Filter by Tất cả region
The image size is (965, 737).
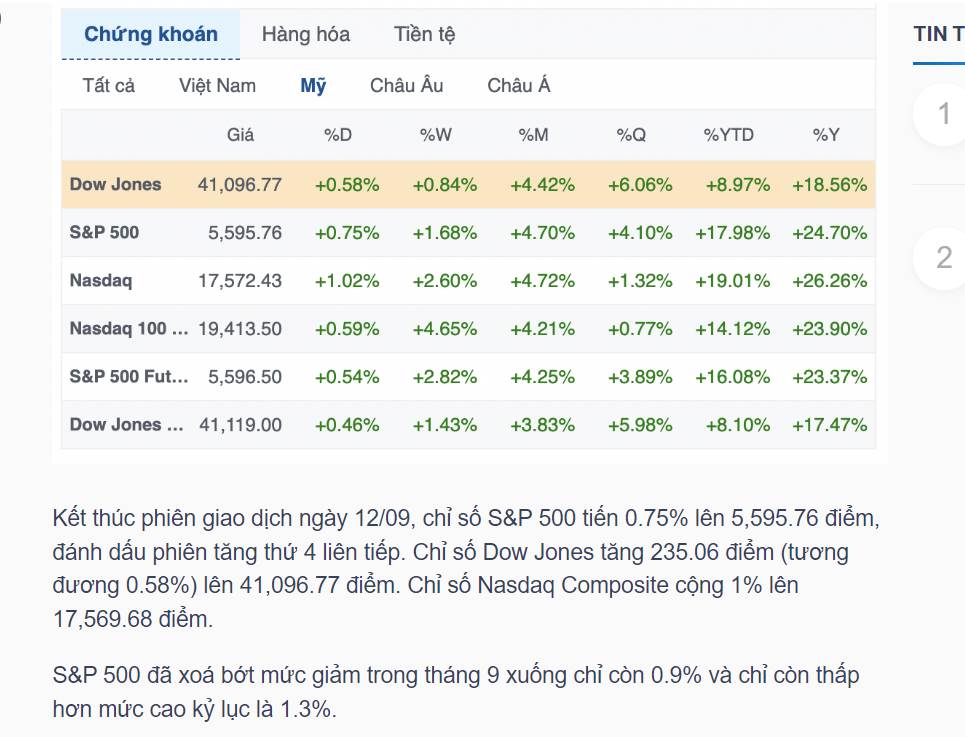(x=109, y=86)
